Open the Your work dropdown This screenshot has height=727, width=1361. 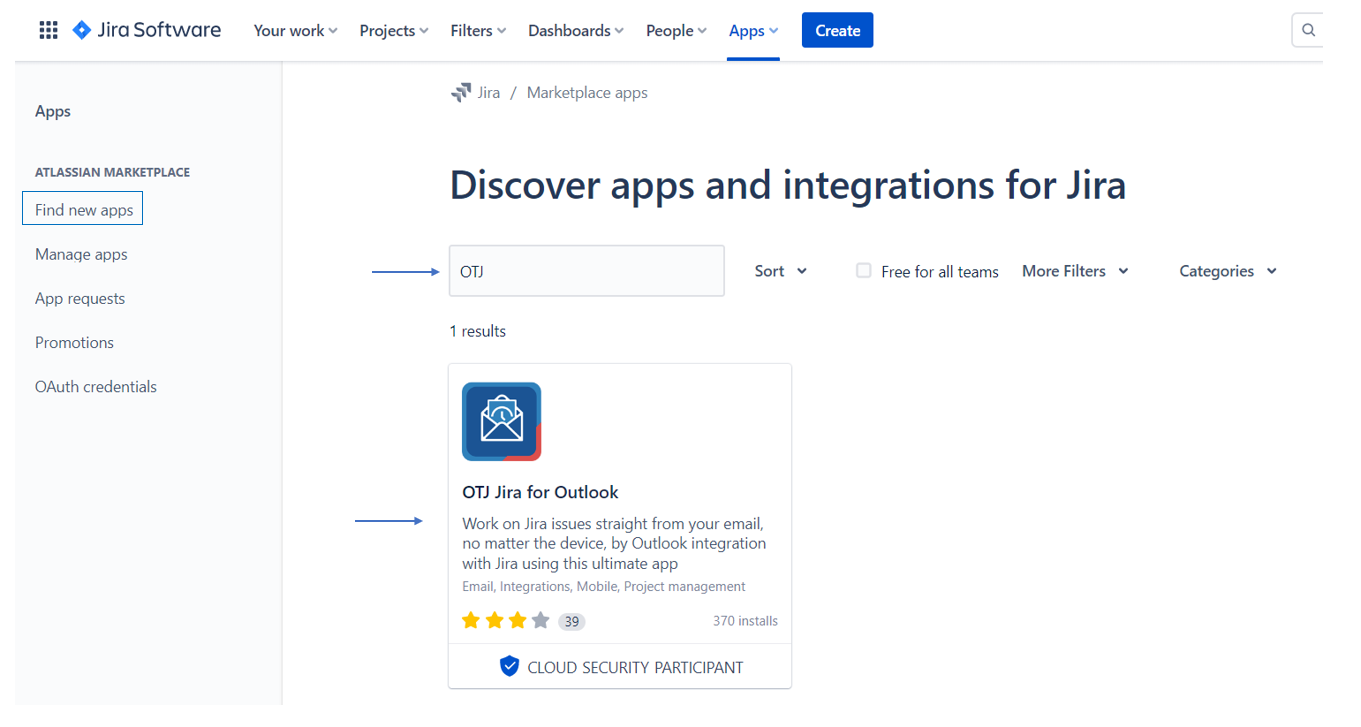(295, 31)
